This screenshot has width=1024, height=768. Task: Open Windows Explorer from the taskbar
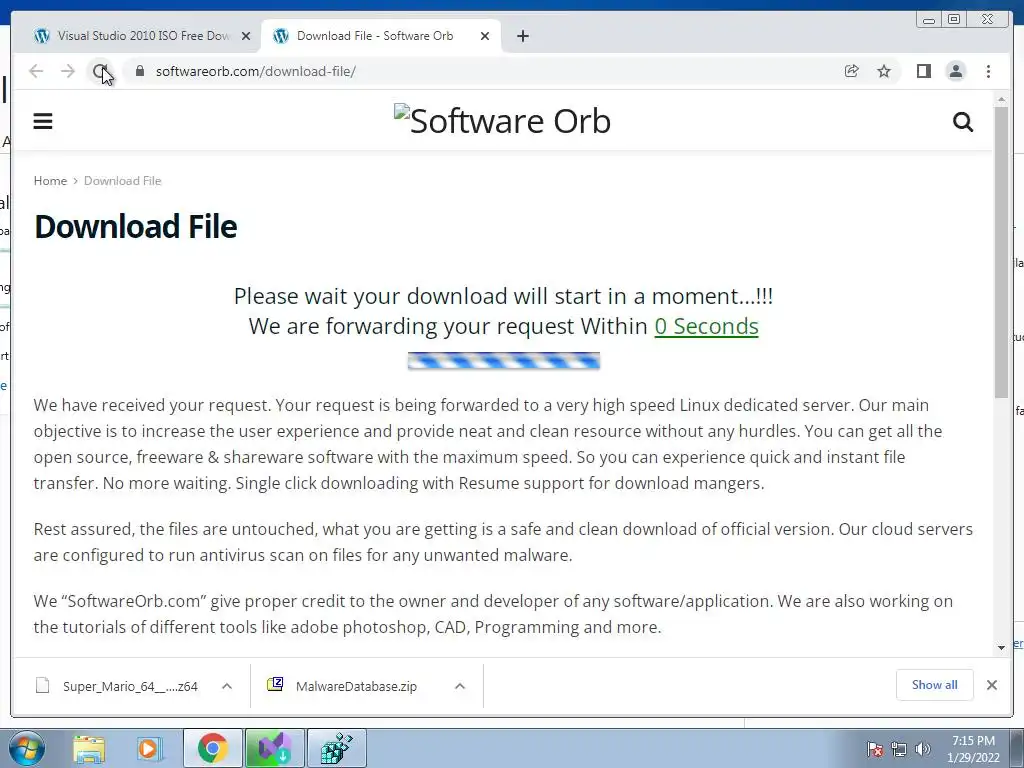[x=89, y=748]
